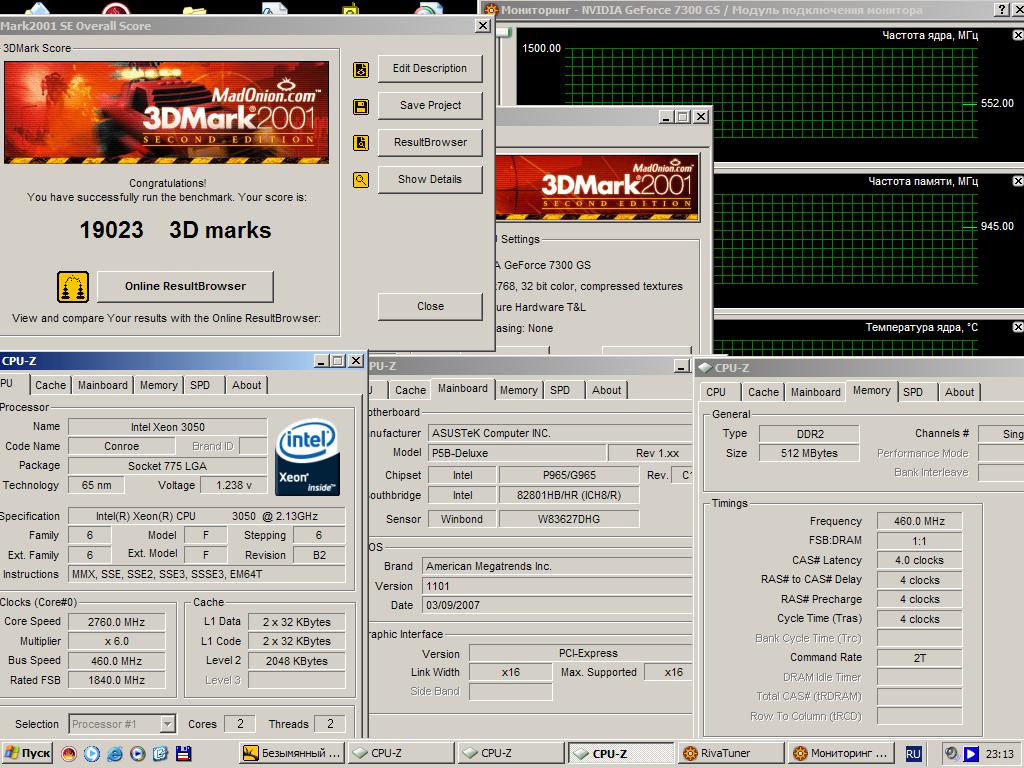Open Internet Explorer from quick launch
The height and width of the screenshot is (768, 1024).
pos(114,754)
